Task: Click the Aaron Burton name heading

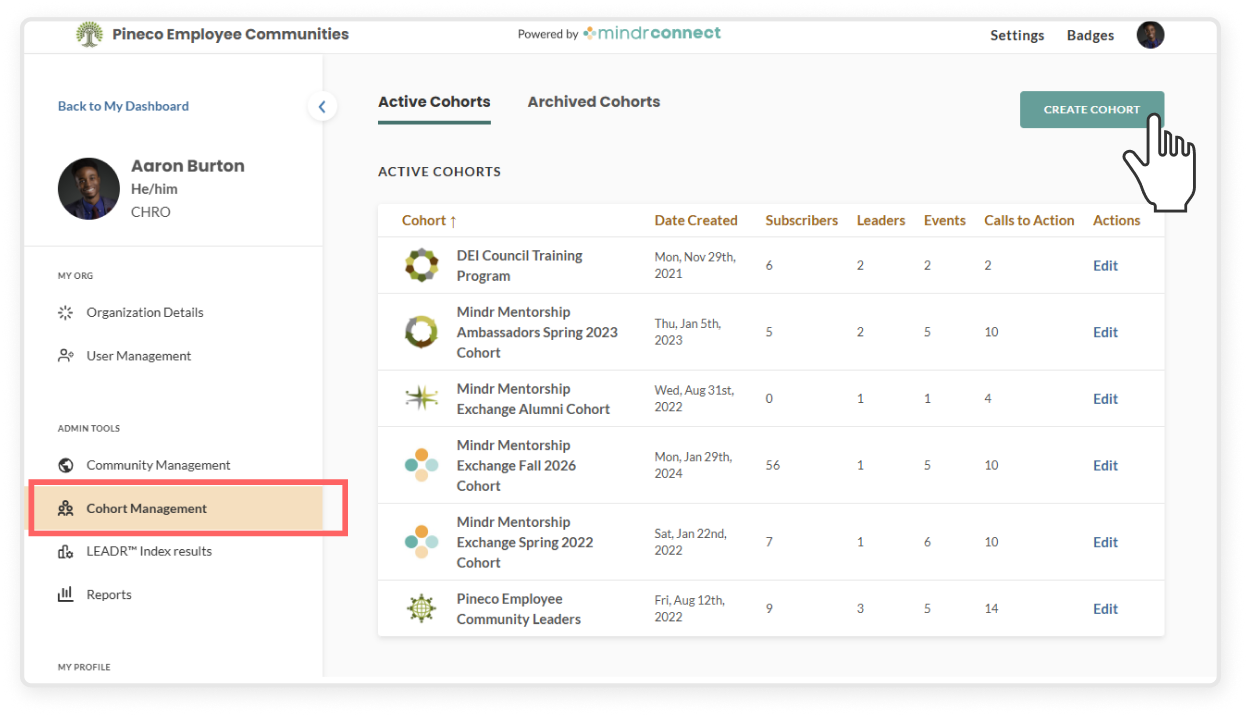Action: pyautogui.click(x=188, y=166)
